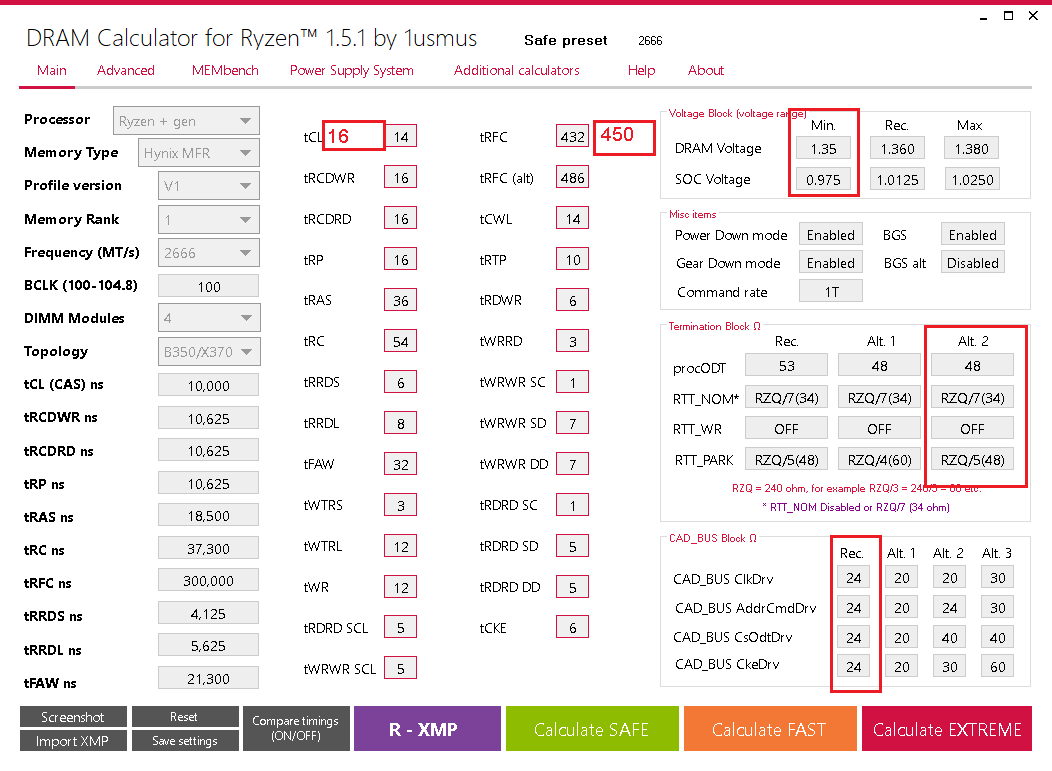Click the BGS Enabled value
The height and width of the screenshot is (771, 1052).
(x=972, y=234)
